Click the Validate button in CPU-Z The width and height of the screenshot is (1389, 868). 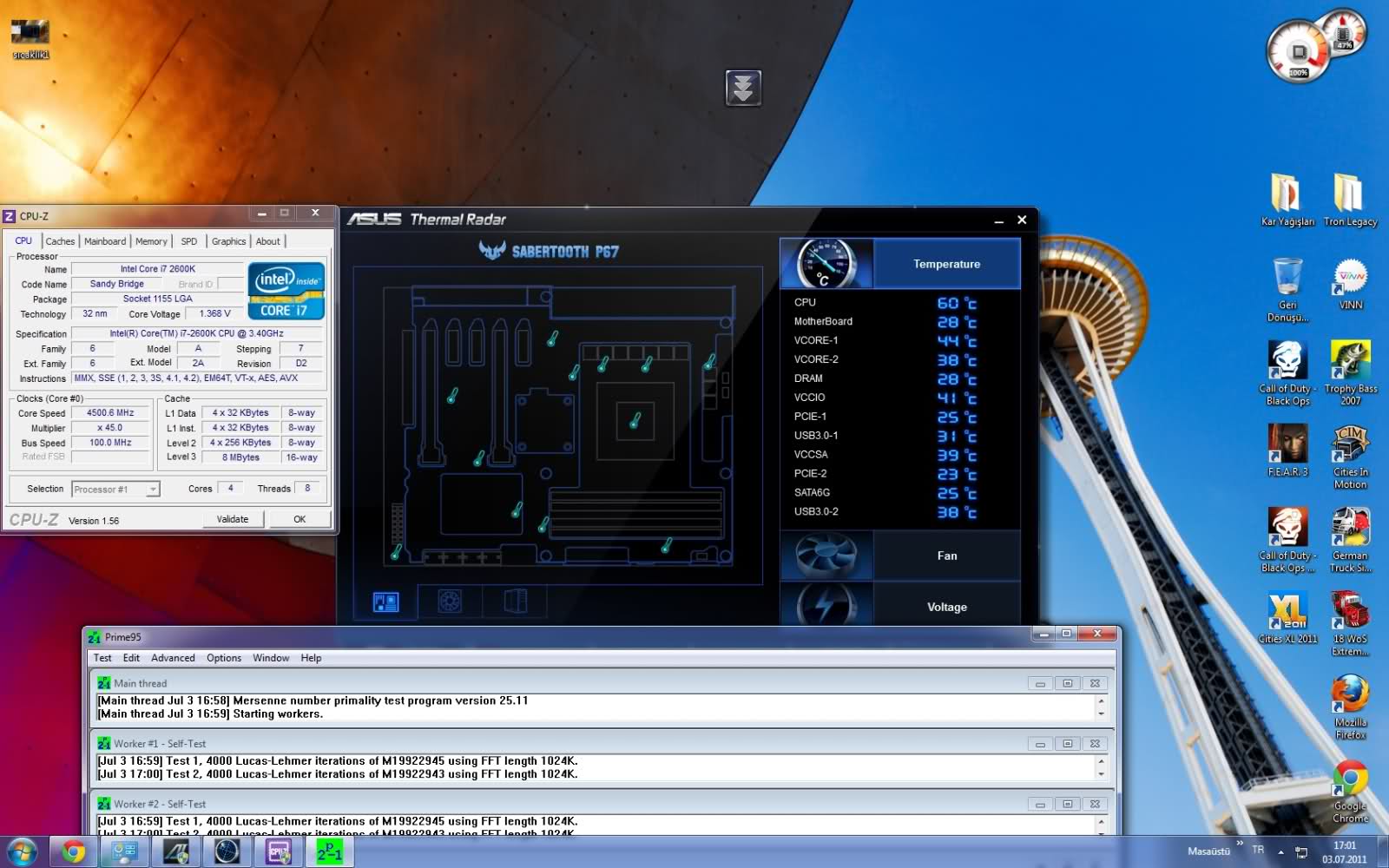[x=232, y=519]
